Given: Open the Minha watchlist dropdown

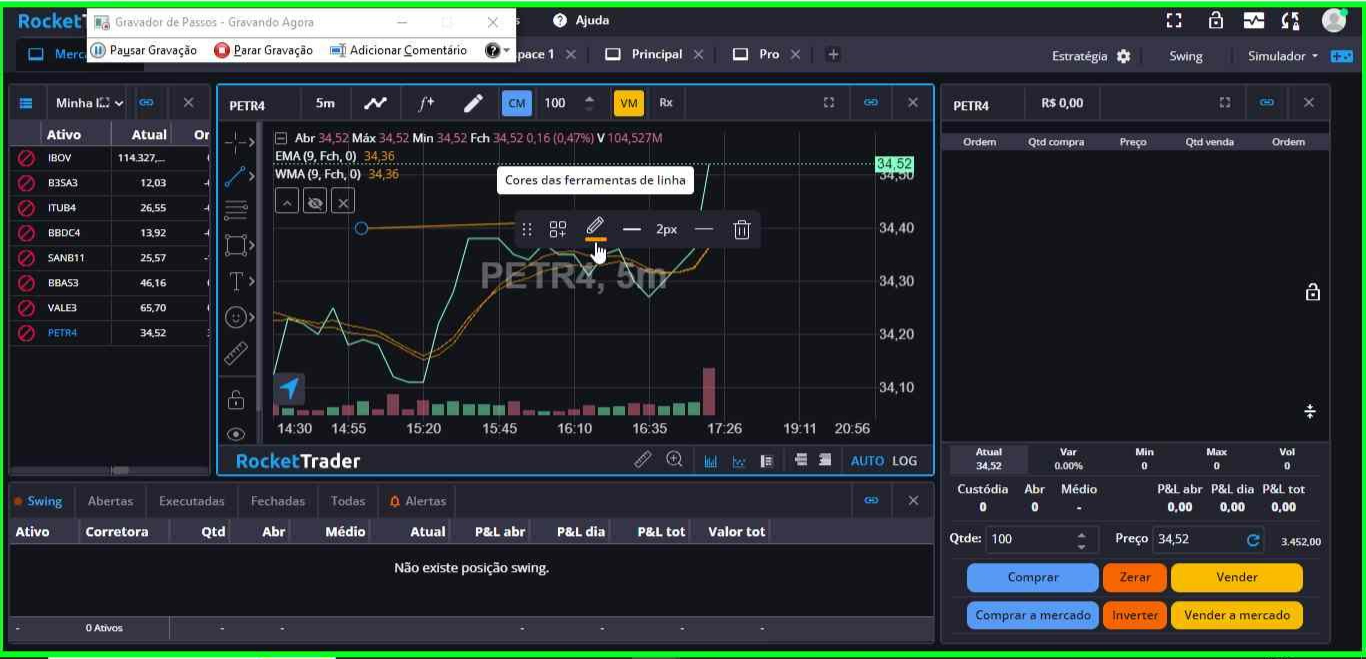Looking at the screenshot, I should click(90, 102).
